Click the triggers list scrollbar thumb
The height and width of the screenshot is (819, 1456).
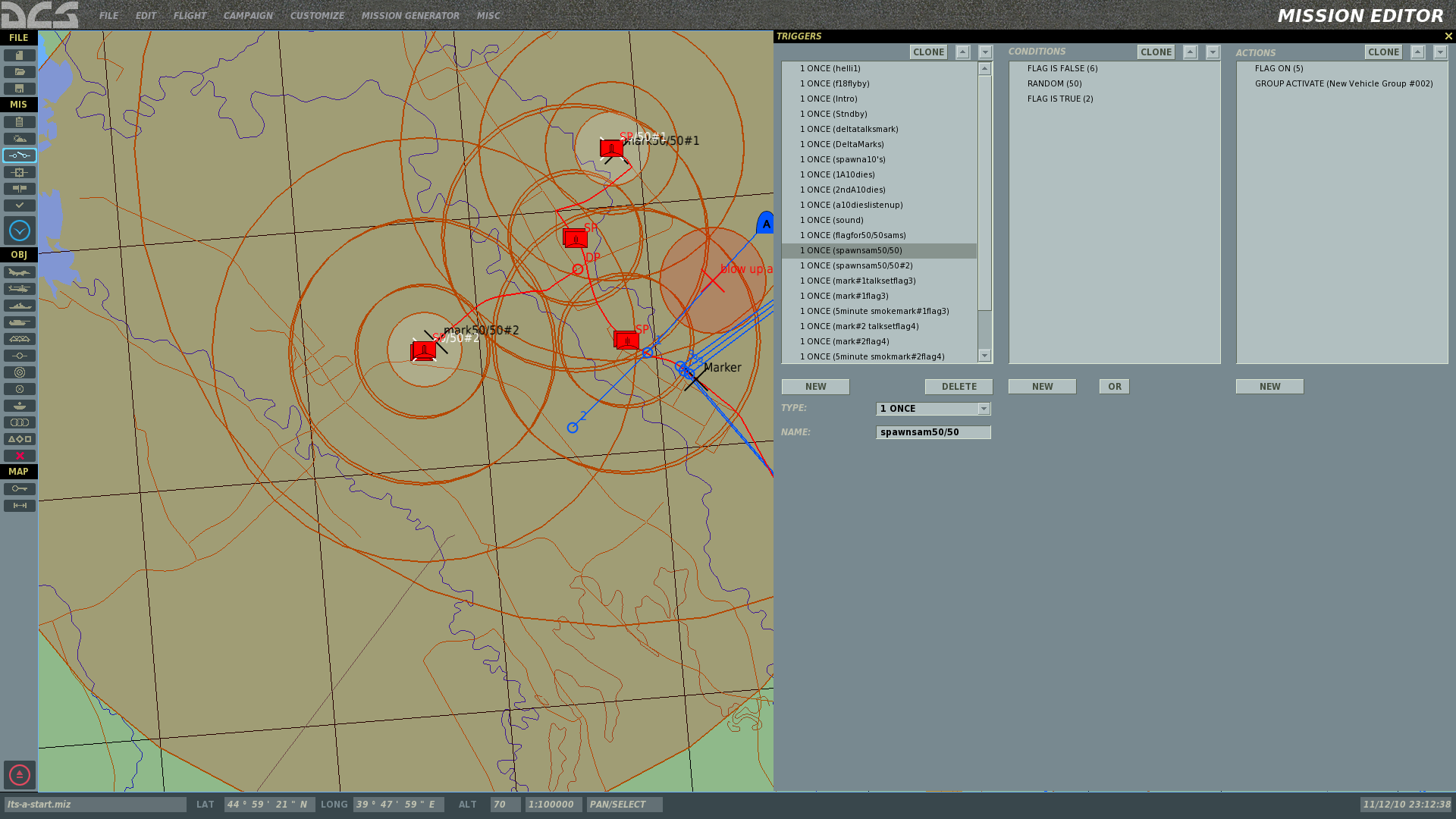pyautogui.click(x=985, y=193)
